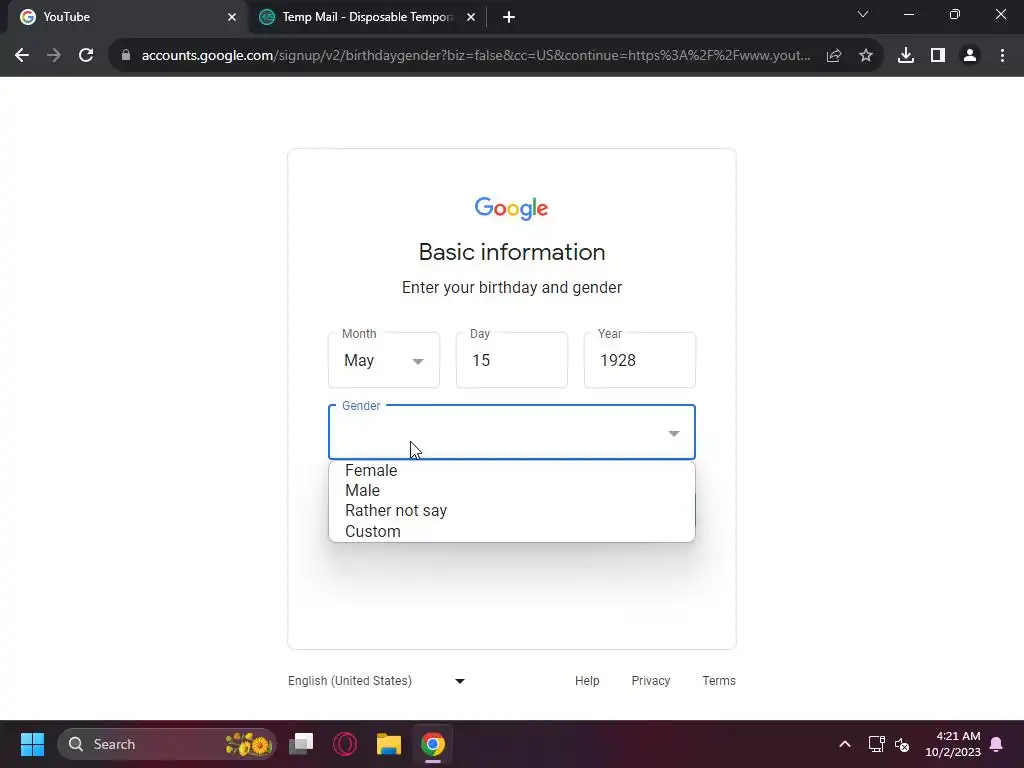Image resolution: width=1024 pixels, height=768 pixels.
Task: Open the notifications bell
Action: point(997,744)
